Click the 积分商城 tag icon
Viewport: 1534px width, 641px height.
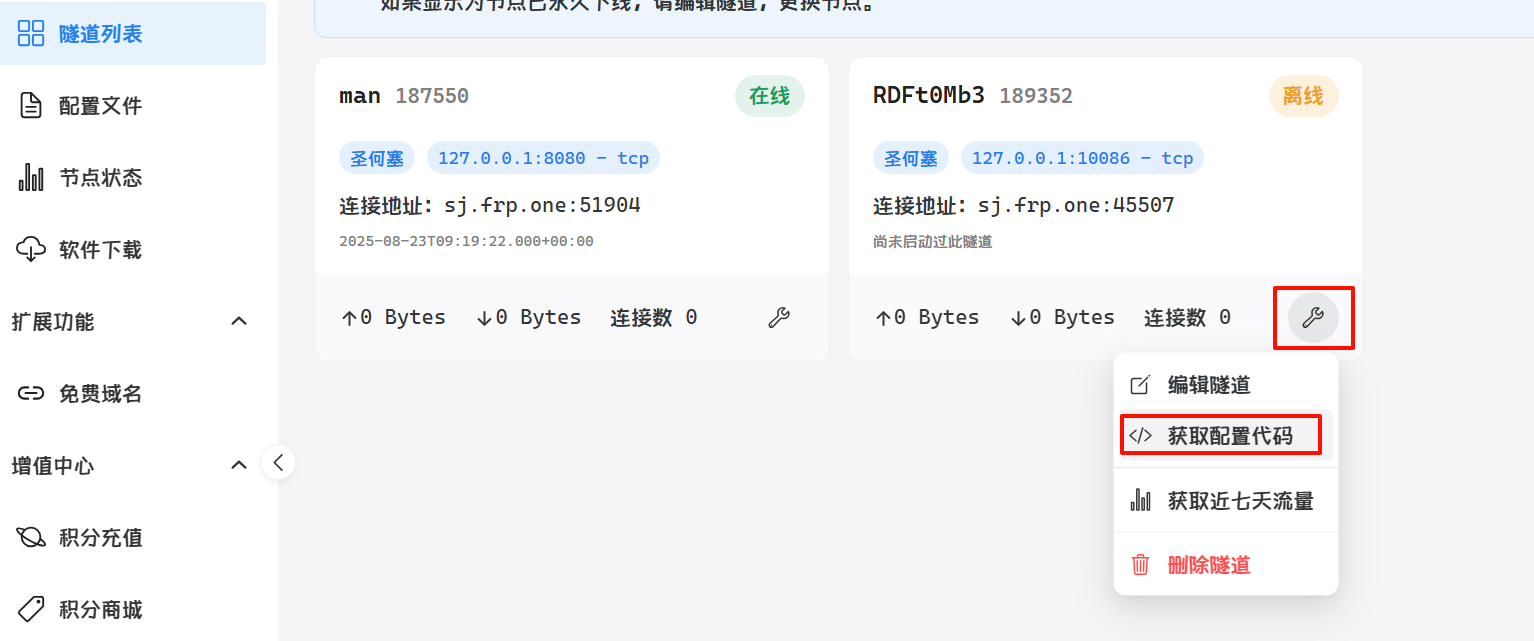(x=31, y=609)
